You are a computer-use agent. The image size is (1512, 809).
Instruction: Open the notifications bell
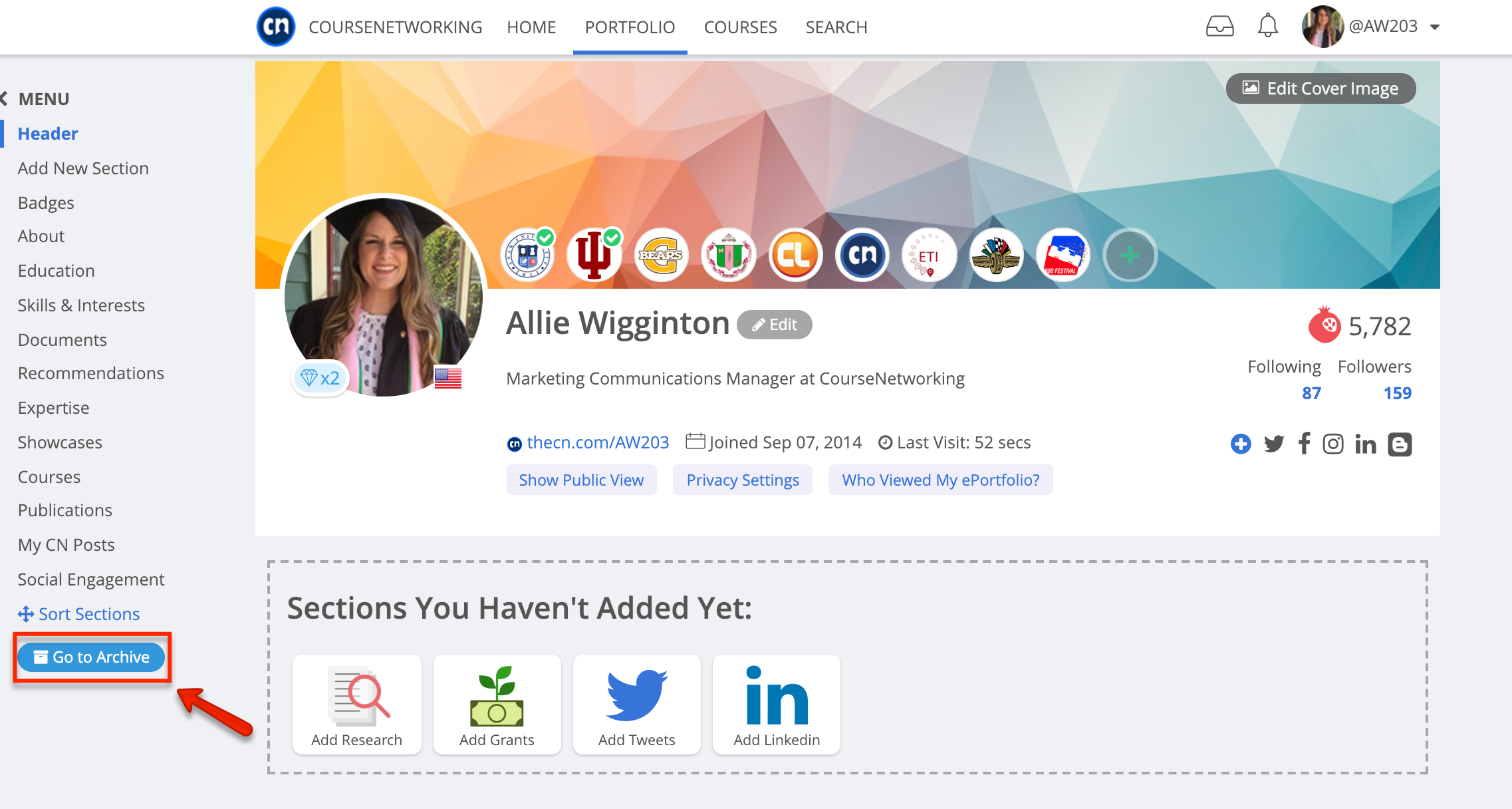pyautogui.click(x=1267, y=26)
